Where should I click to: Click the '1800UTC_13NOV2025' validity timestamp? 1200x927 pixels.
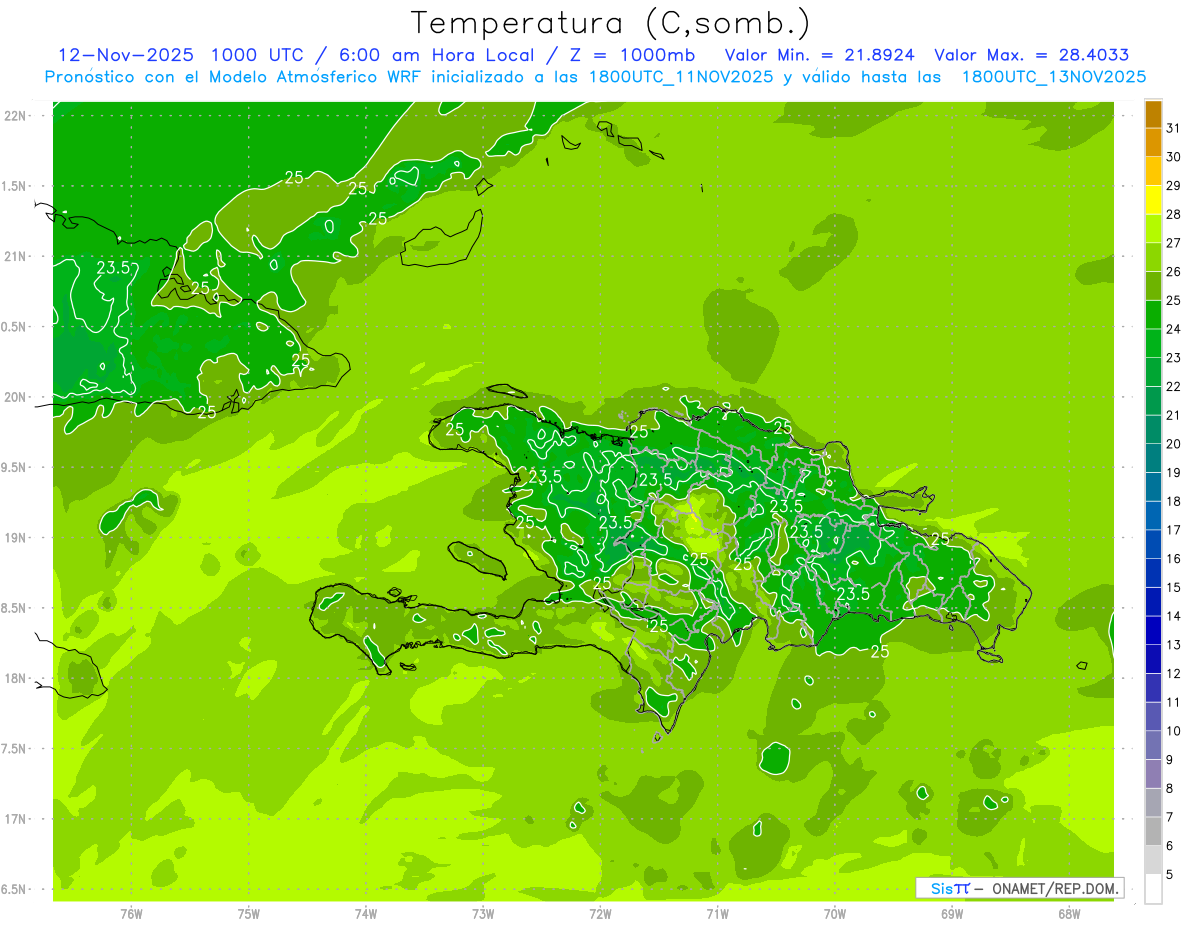pos(1054,77)
